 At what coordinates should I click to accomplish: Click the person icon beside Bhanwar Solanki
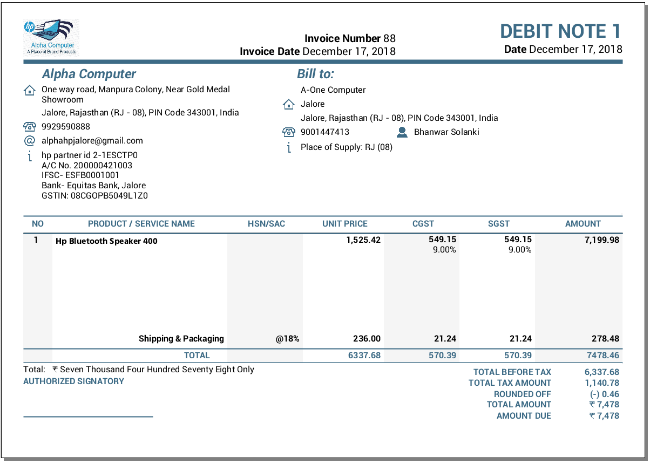click(x=402, y=132)
